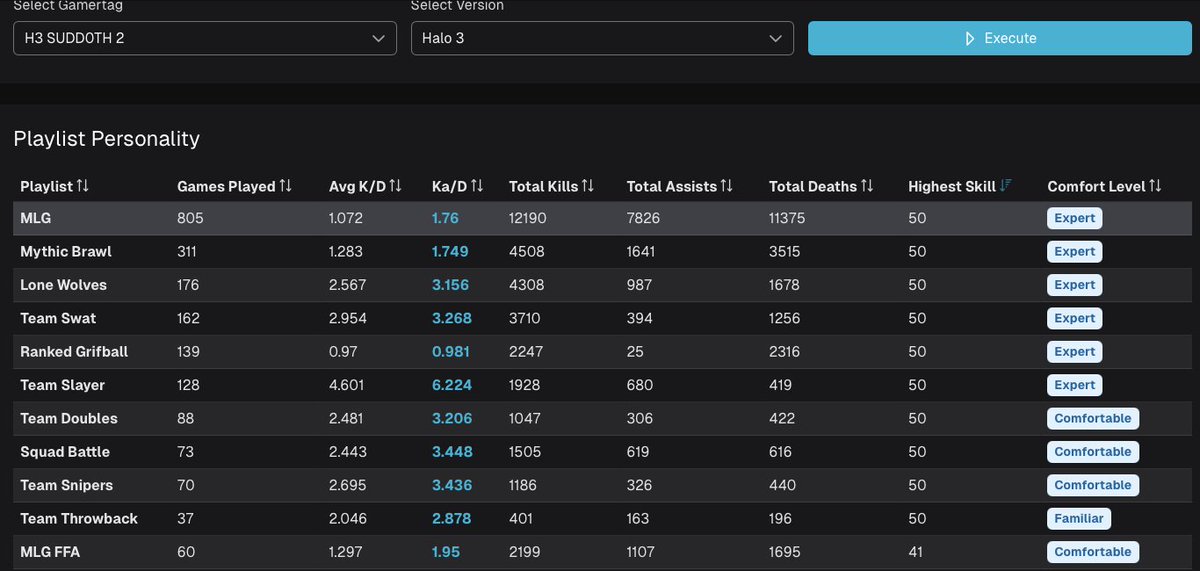Click the Comfortable badge for Team Doubles
The image size is (1200, 571).
[1093, 418]
